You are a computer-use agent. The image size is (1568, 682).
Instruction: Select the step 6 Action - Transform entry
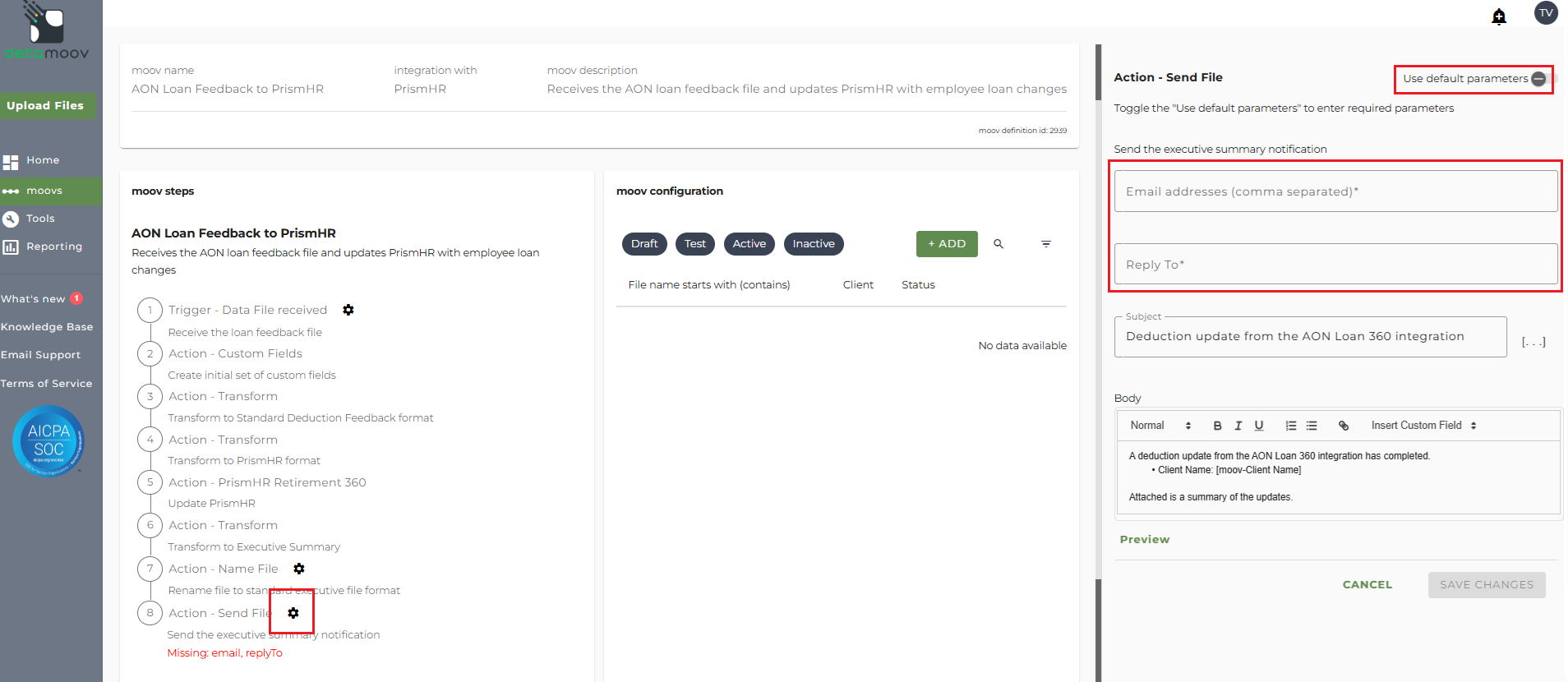pos(223,525)
